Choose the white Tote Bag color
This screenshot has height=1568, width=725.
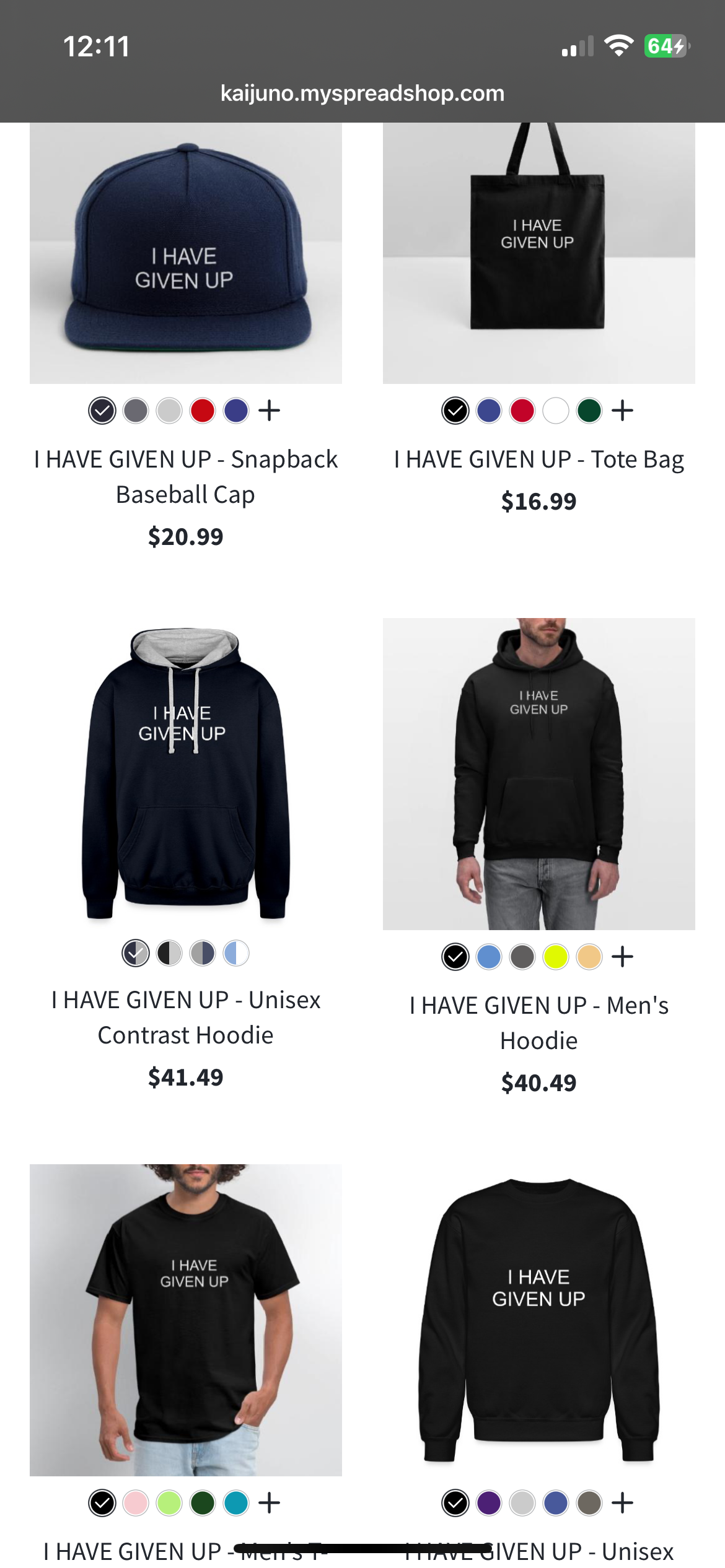point(556,411)
